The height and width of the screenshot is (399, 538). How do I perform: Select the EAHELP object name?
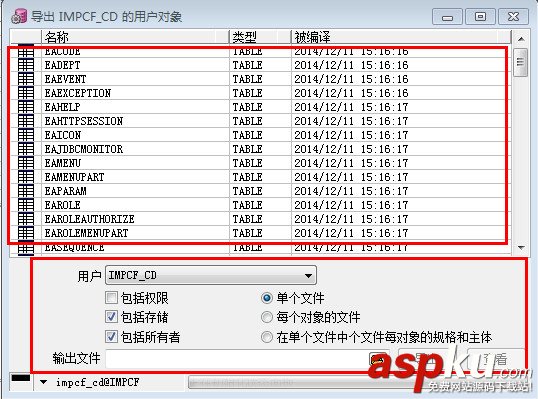[x=62, y=107]
